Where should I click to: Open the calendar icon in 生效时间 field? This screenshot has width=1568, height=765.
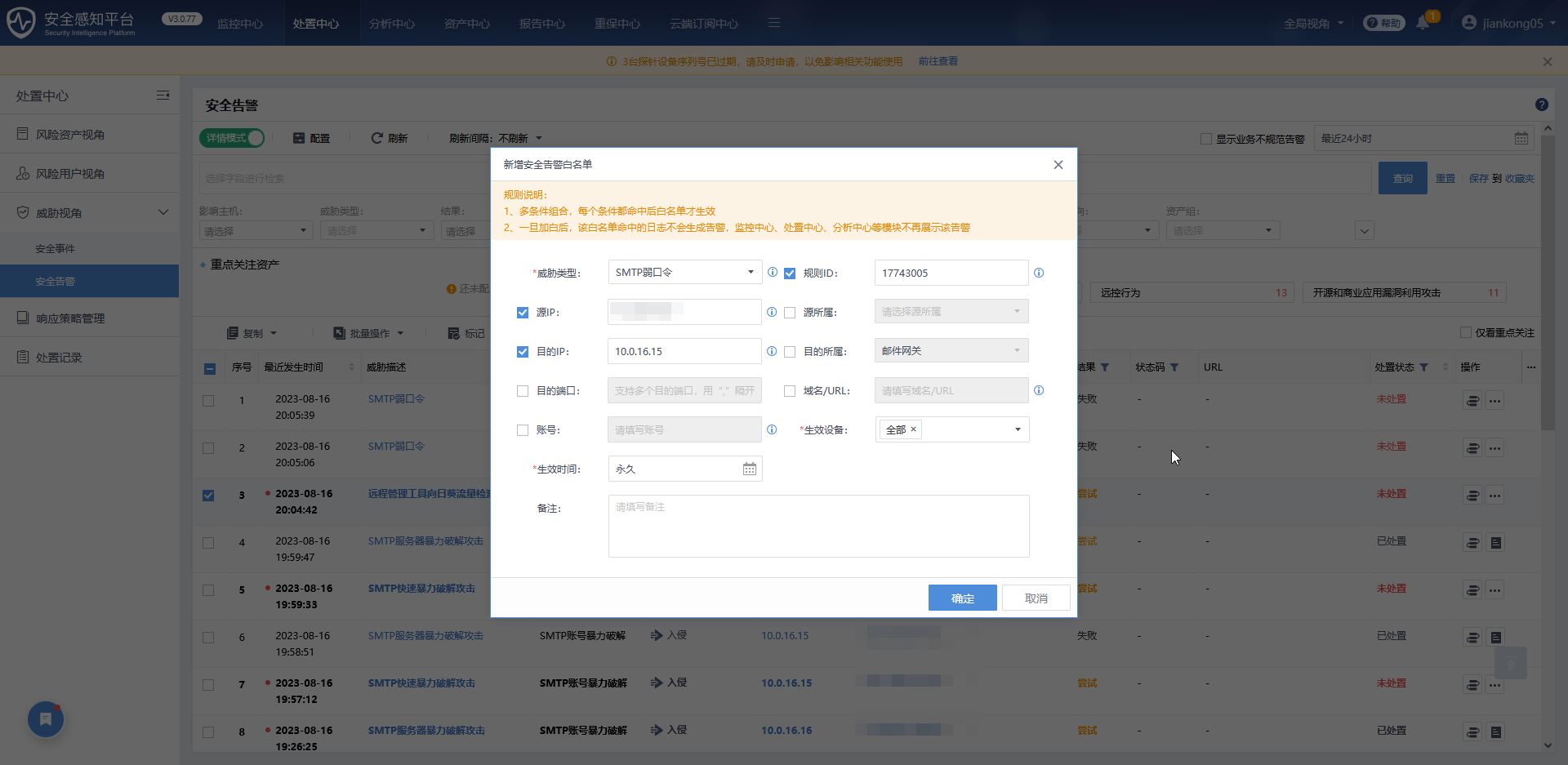(749, 469)
